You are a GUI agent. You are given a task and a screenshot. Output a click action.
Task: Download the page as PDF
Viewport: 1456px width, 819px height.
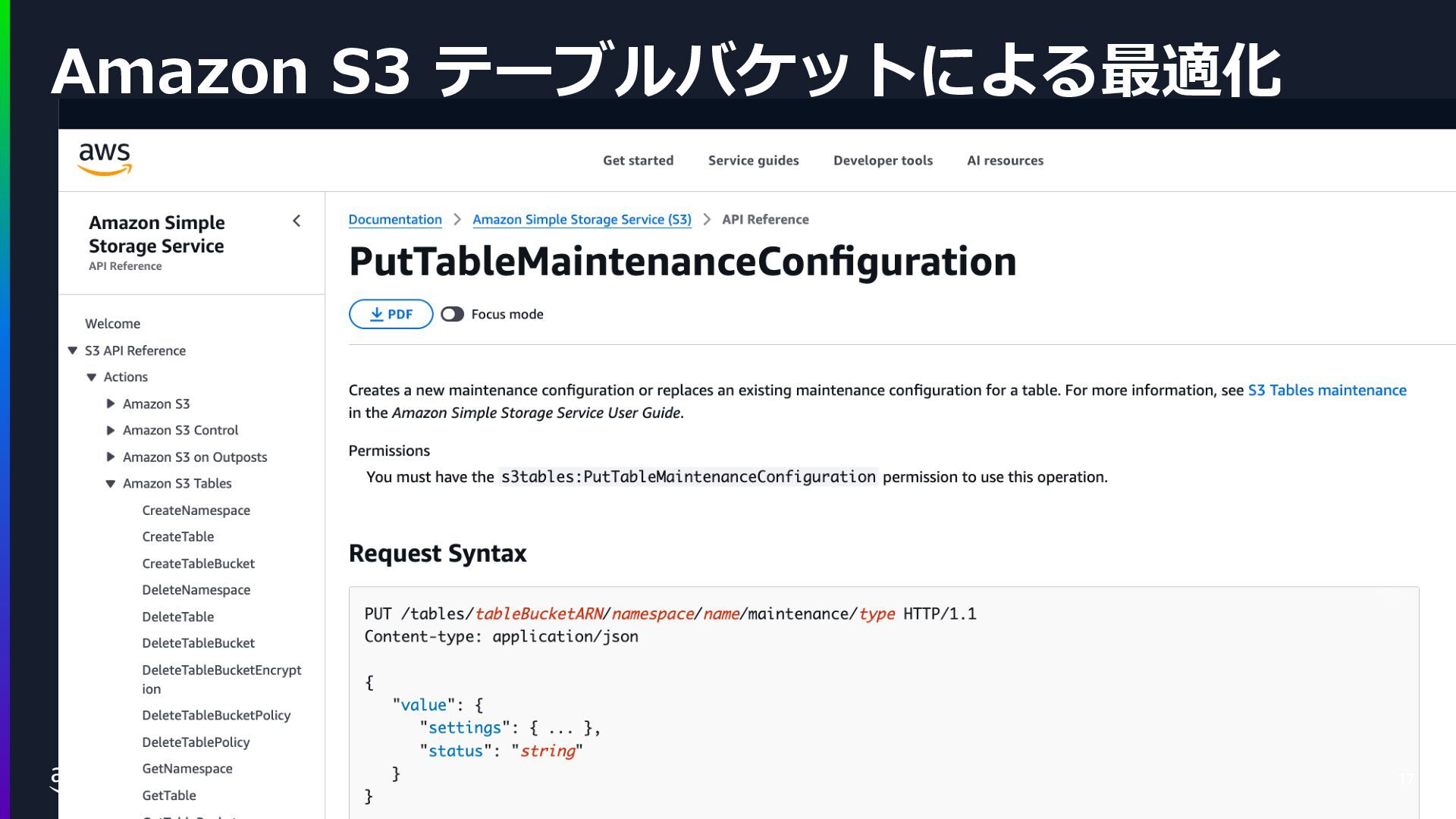391,314
